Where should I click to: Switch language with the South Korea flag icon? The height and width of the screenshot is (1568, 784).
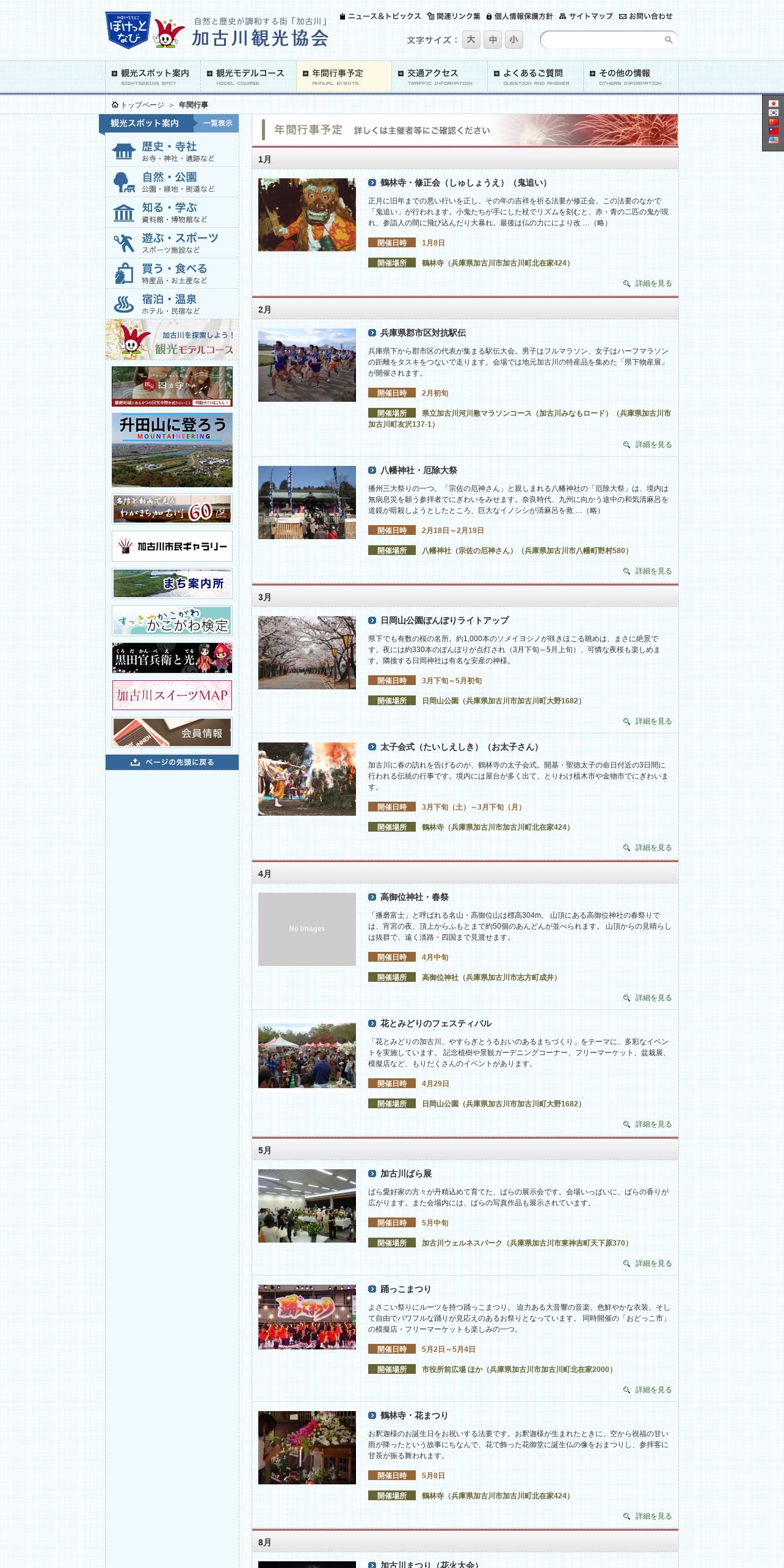773,113
